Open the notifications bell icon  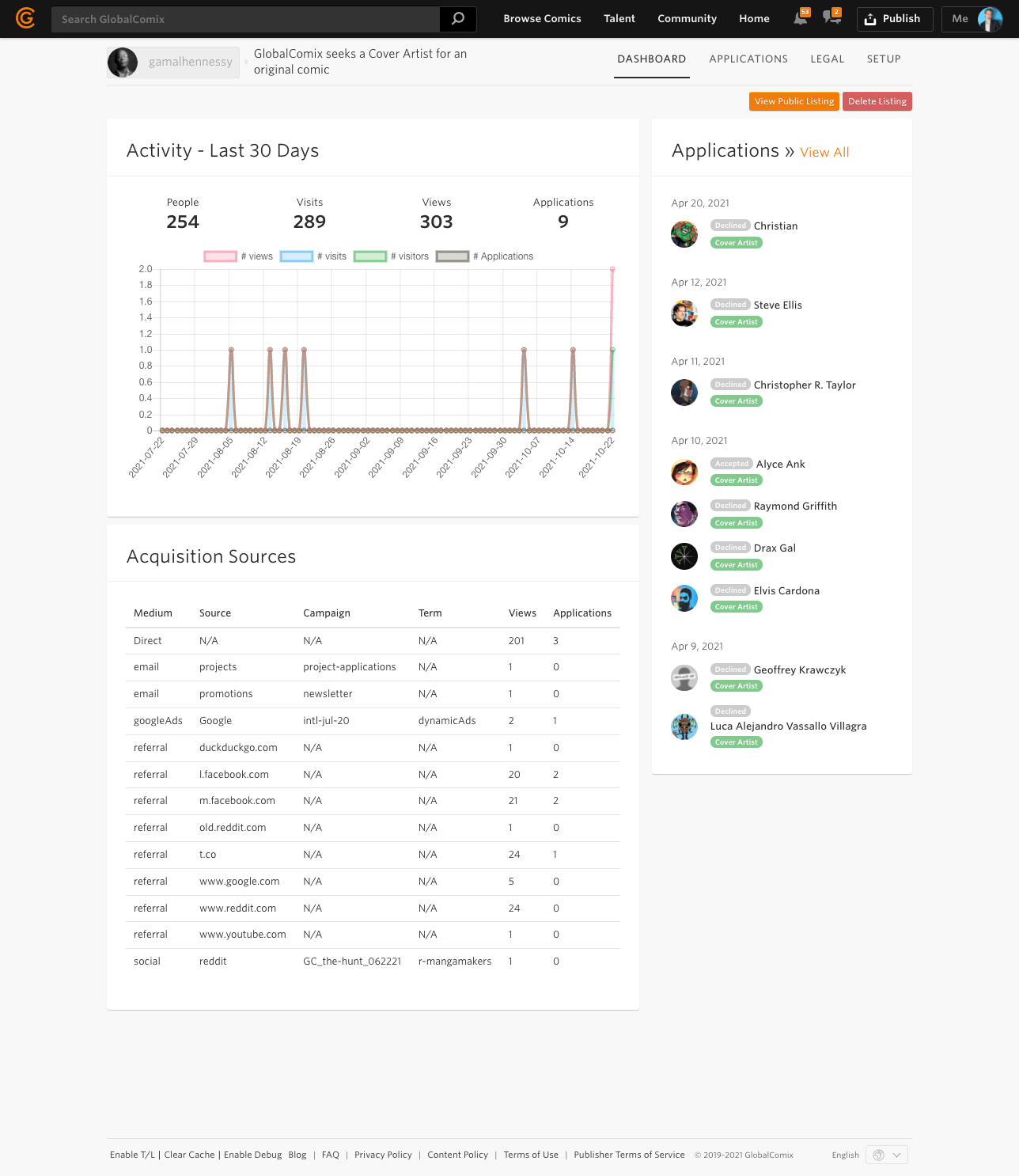[x=801, y=18]
